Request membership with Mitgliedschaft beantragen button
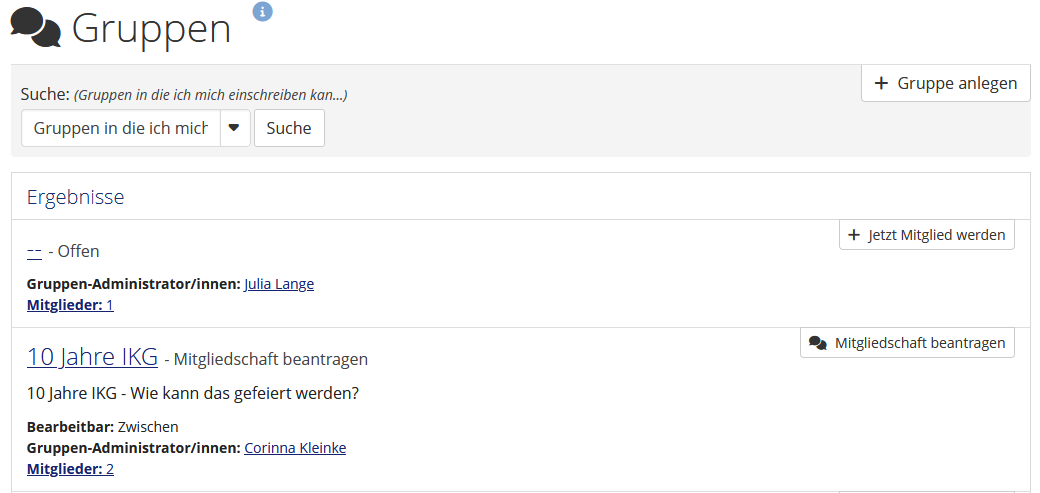 point(907,343)
